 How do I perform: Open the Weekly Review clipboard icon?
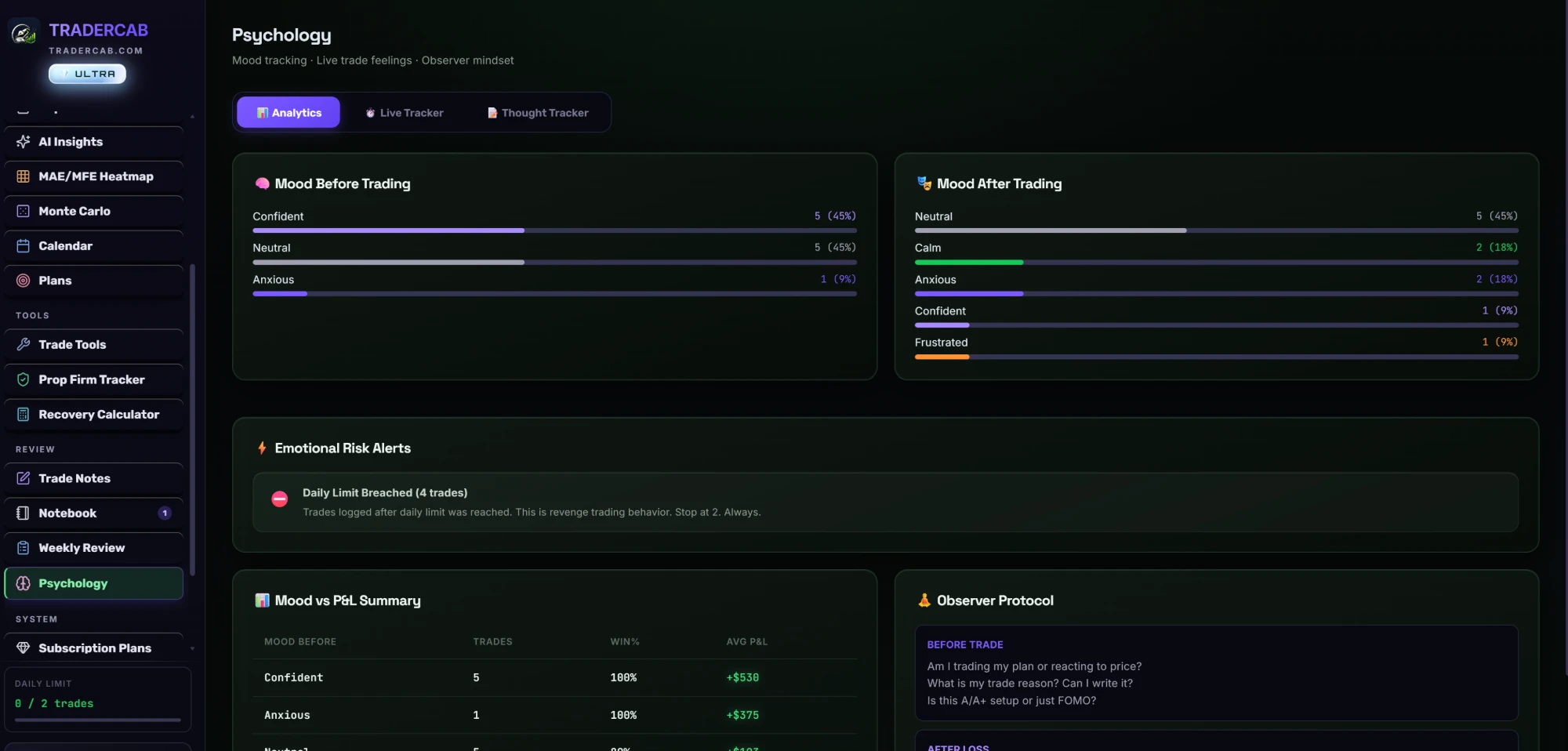pyautogui.click(x=24, y=548)
